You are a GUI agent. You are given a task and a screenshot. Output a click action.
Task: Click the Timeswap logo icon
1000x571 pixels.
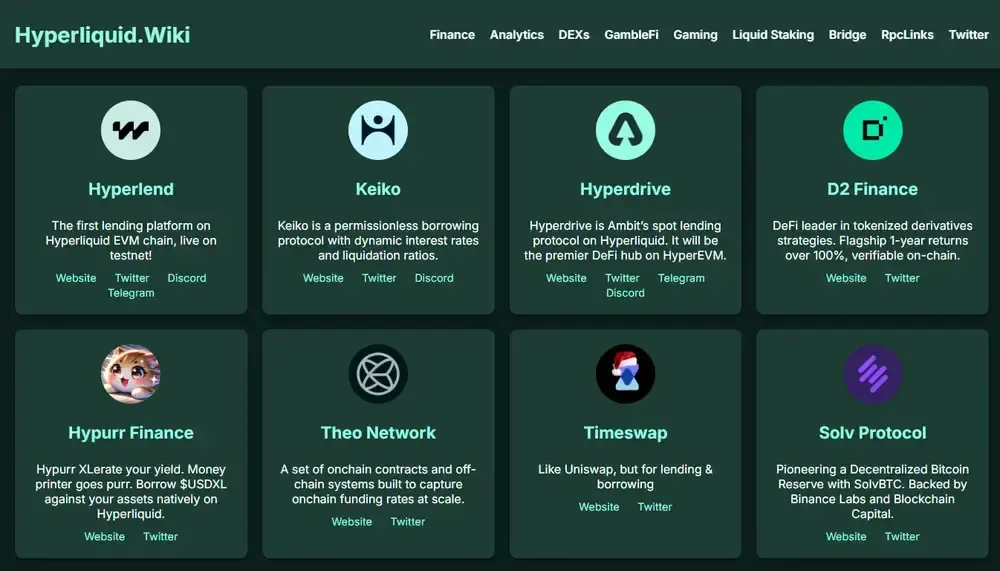pos(625,374)
